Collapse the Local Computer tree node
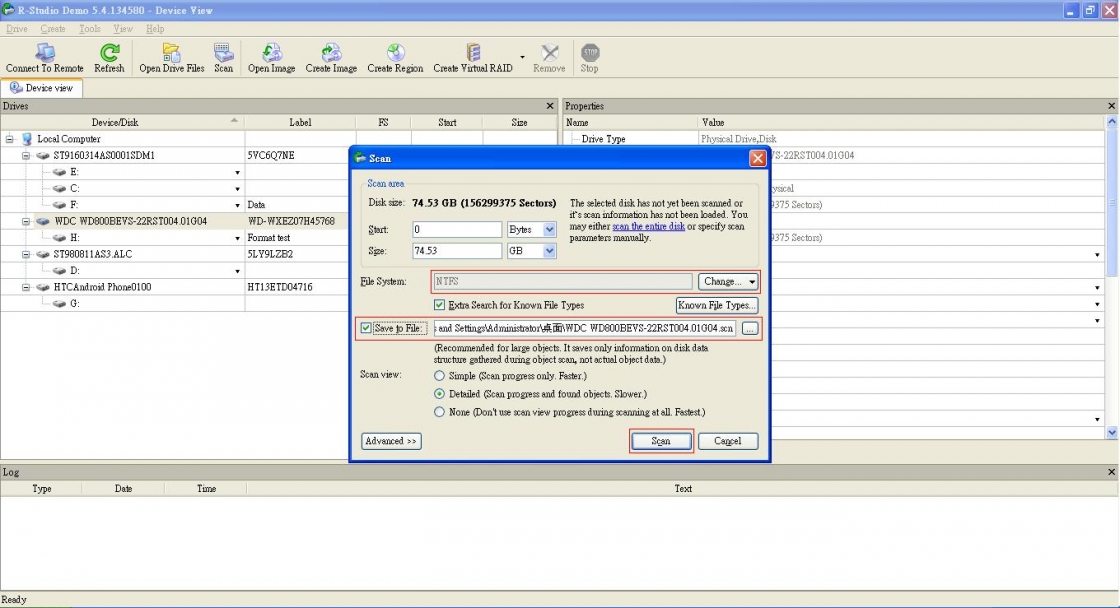Screen dimensions: 1120x608 tap(9, 139)
